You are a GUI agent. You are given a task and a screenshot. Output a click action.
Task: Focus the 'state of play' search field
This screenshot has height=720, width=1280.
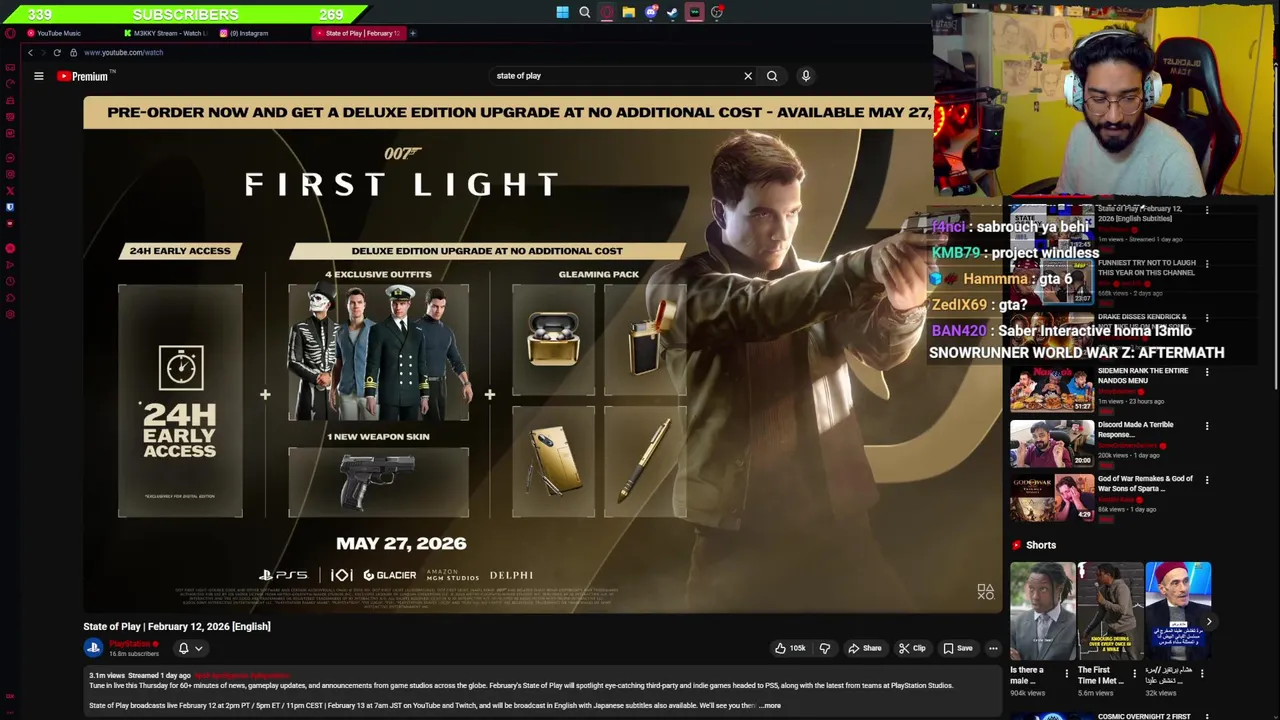pos(615,76)
